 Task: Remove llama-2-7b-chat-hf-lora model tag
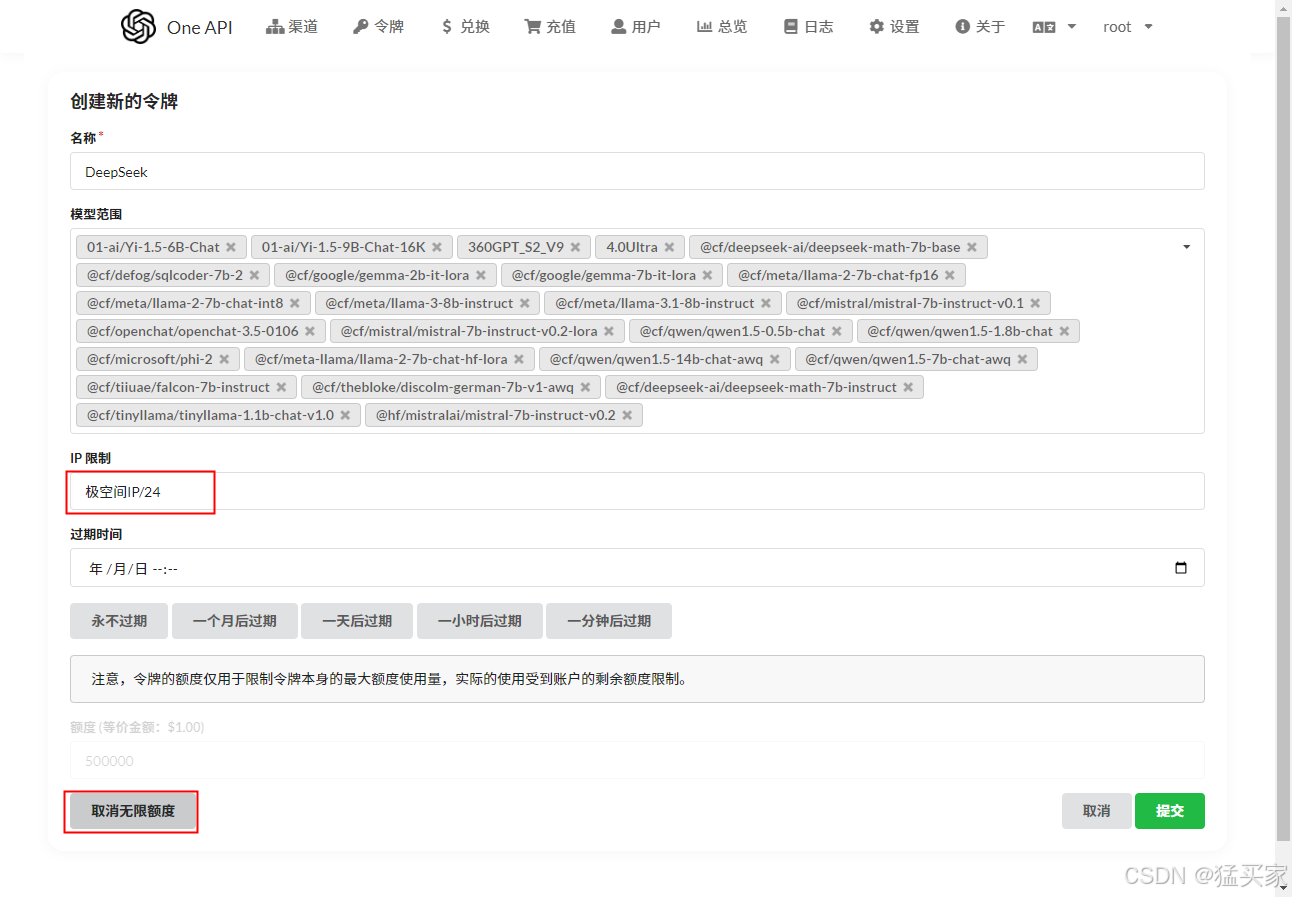[519, 359]
